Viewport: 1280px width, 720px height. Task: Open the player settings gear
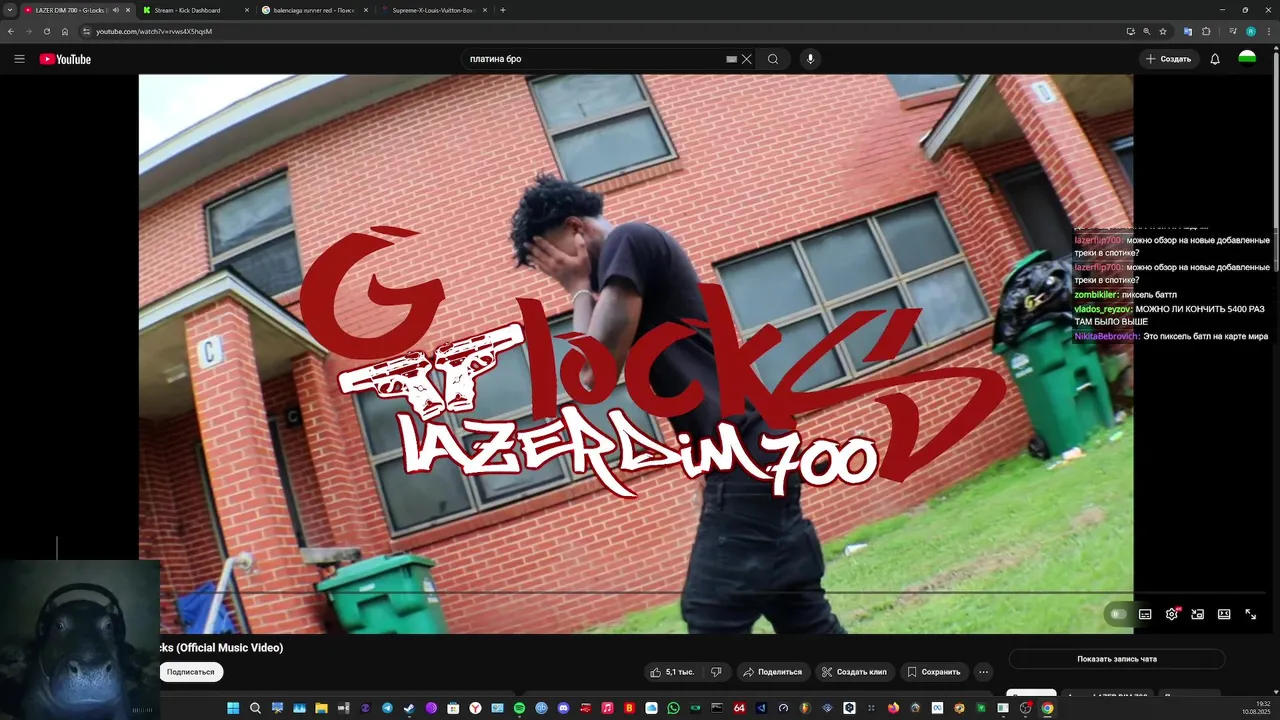(1172, 614)
